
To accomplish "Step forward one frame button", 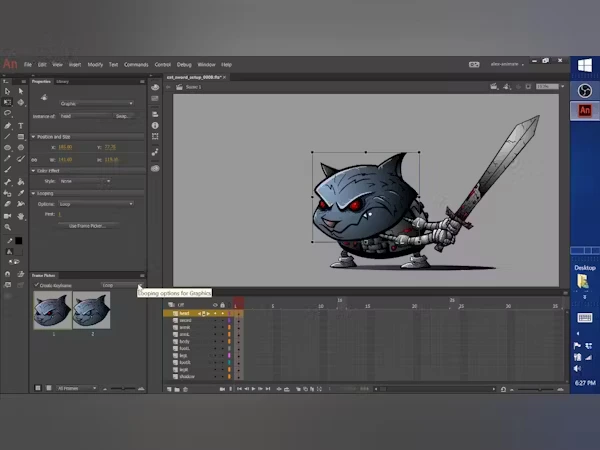I will pos(261,389).
